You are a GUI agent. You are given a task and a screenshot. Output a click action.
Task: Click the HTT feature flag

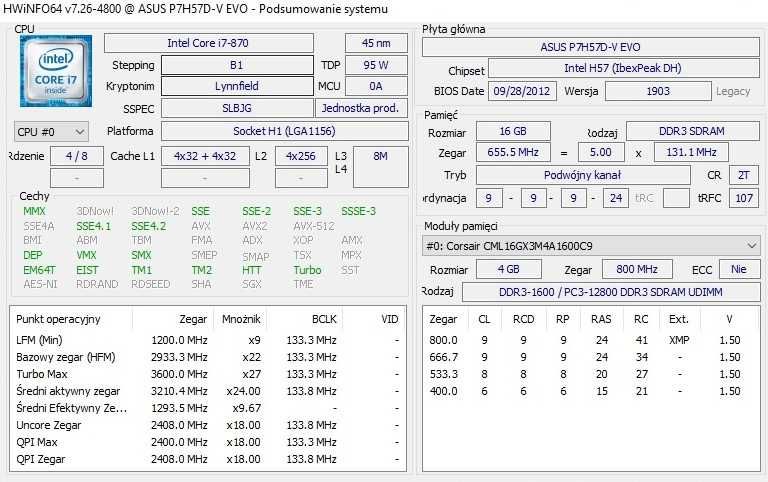[x=252, y=270]
